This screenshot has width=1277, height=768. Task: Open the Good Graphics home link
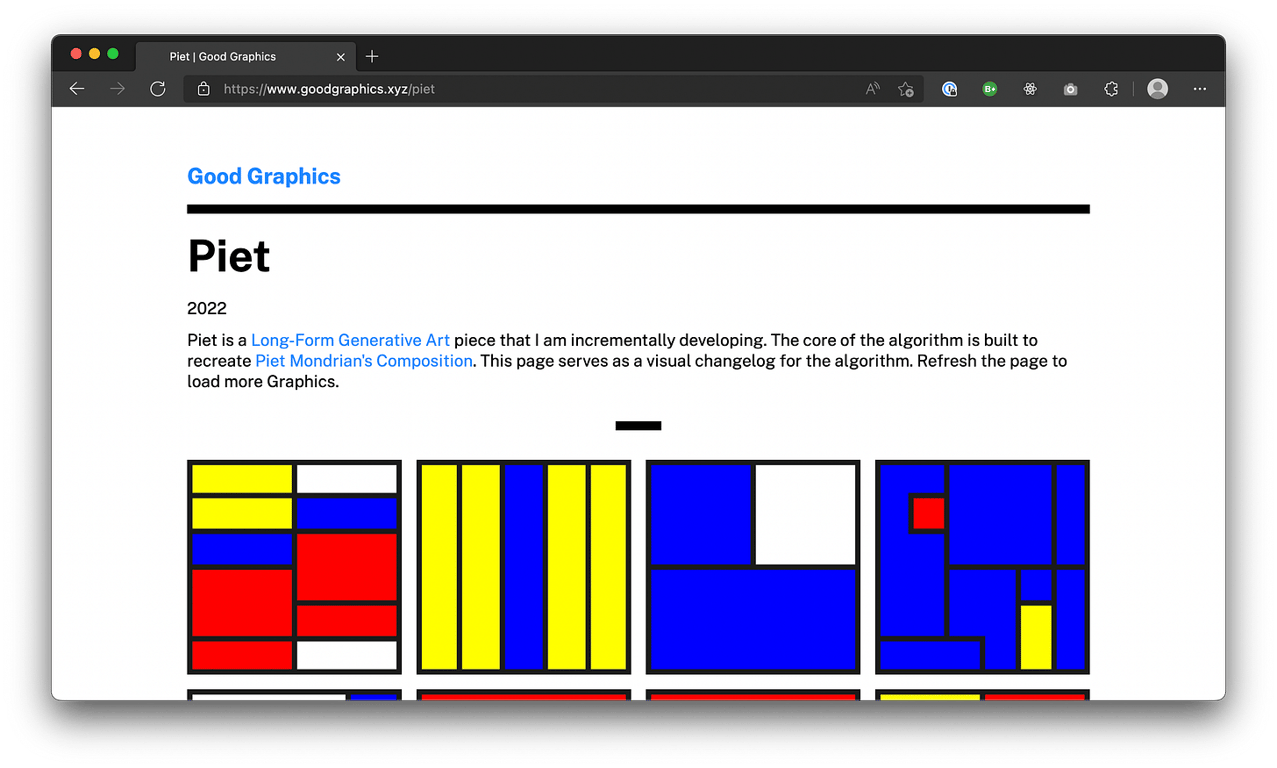[x=264, y=176]
